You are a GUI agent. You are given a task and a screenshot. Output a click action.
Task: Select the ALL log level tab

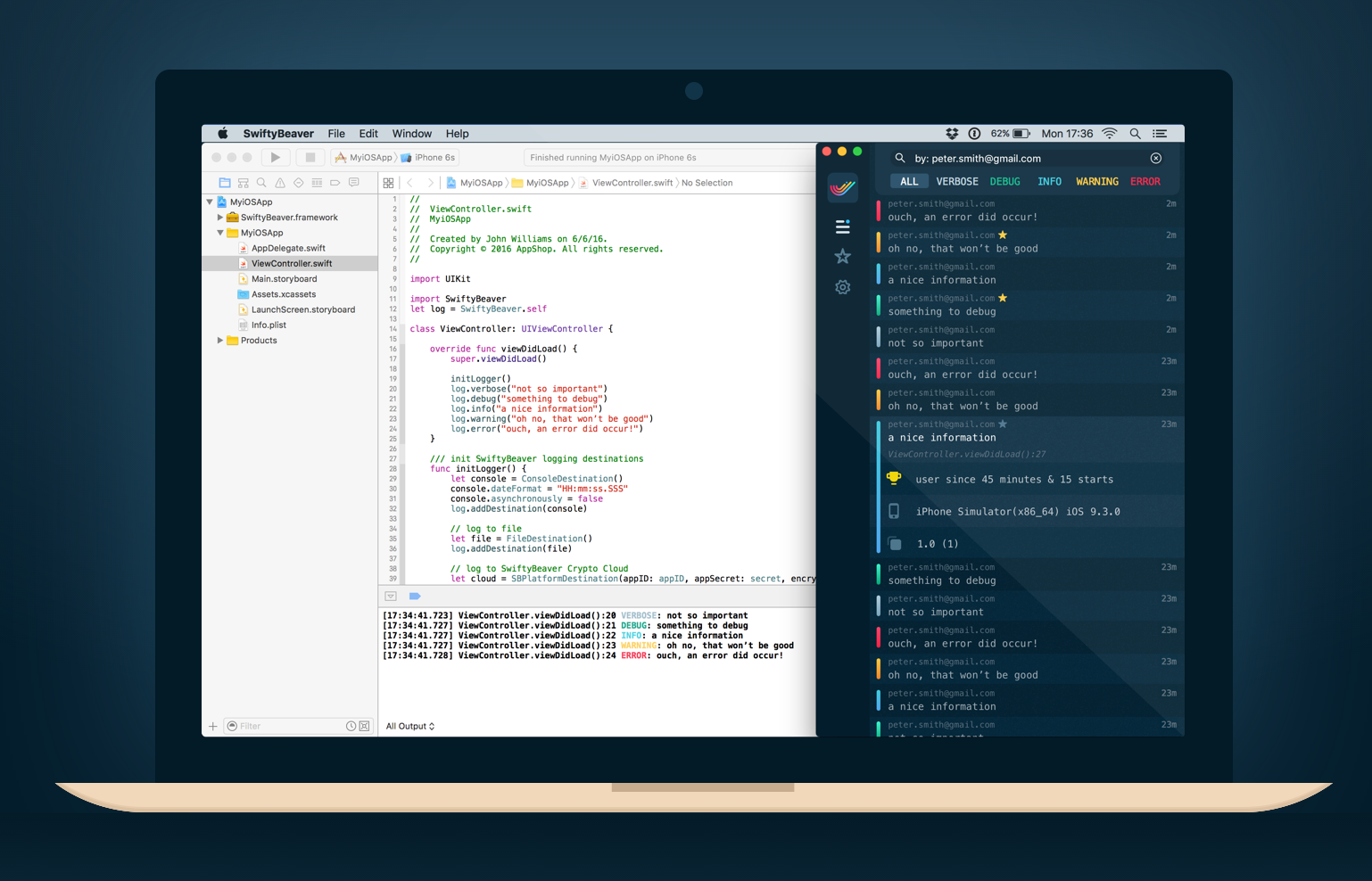[909, 182]
